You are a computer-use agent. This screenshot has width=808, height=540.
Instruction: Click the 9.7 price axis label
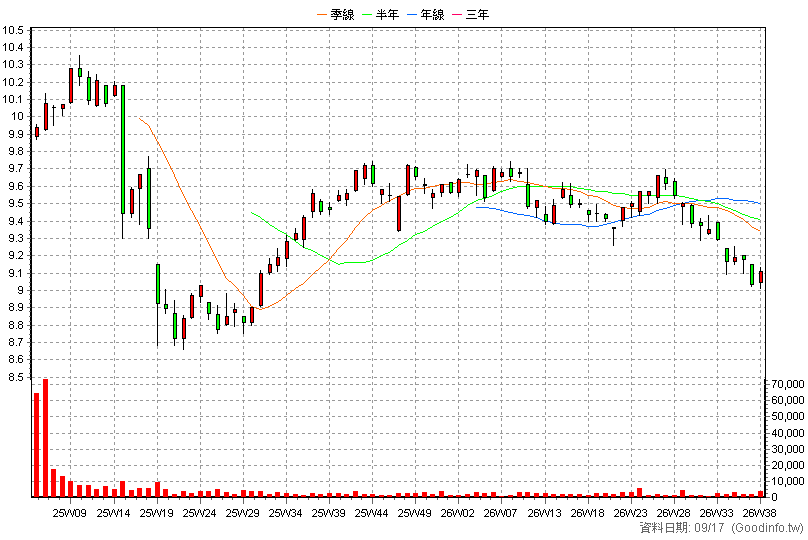(x=16, y=168)
